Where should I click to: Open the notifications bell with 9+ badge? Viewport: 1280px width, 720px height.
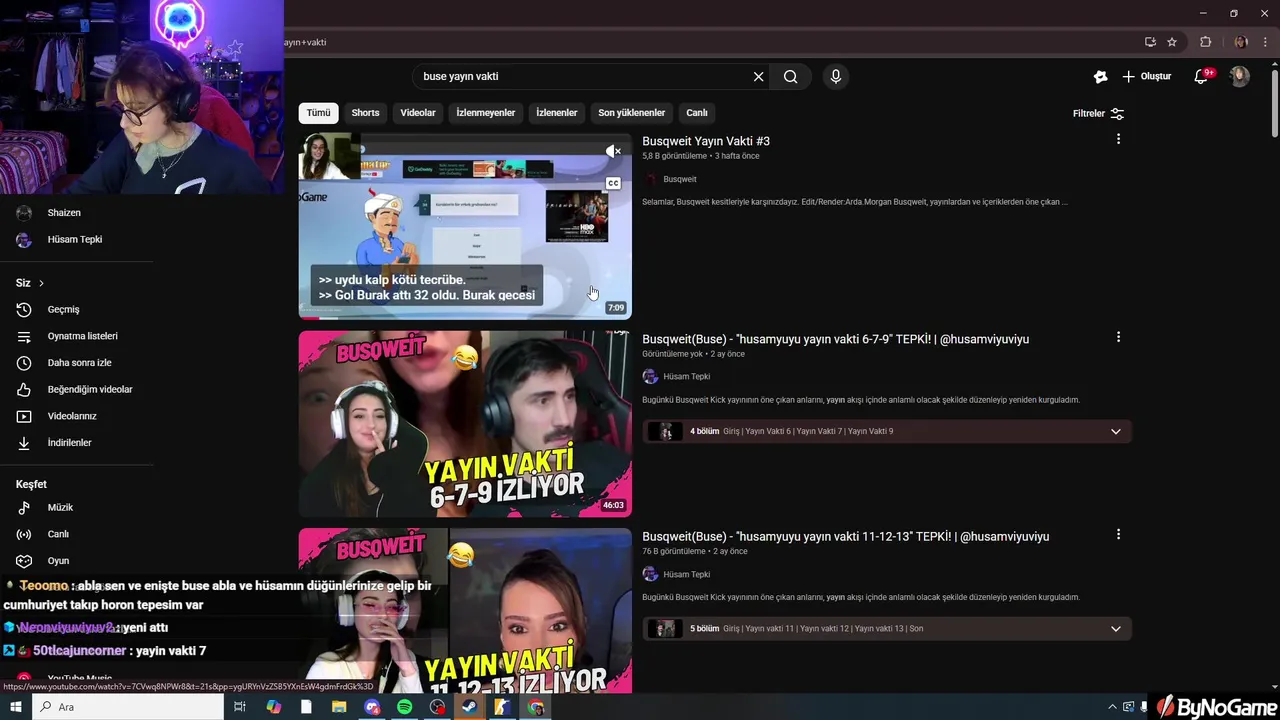(x=1203, y=77)
